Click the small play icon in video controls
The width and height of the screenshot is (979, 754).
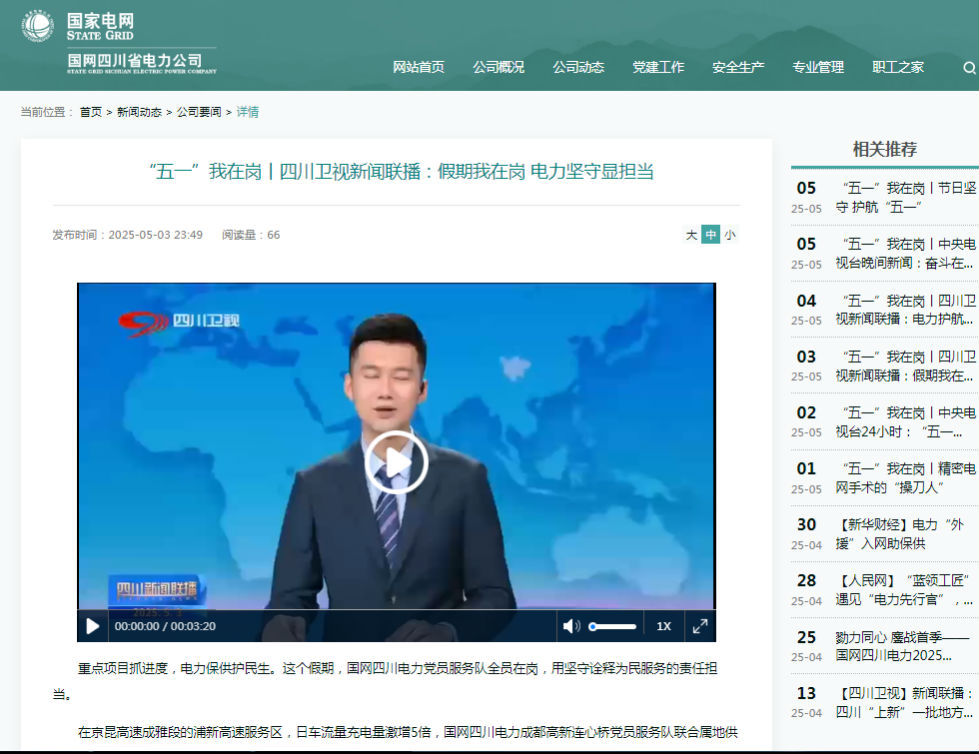(x=92, y=626)
